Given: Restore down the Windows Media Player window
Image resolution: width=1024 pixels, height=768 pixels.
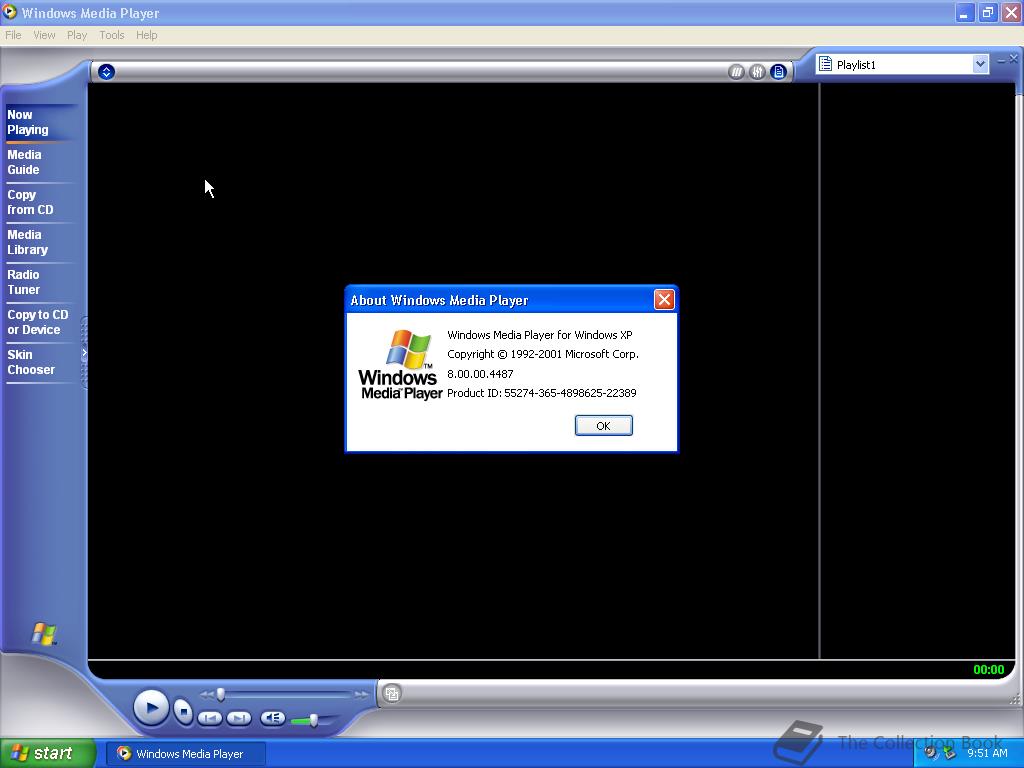Looking at the screenshot, I should pos(988,12).
